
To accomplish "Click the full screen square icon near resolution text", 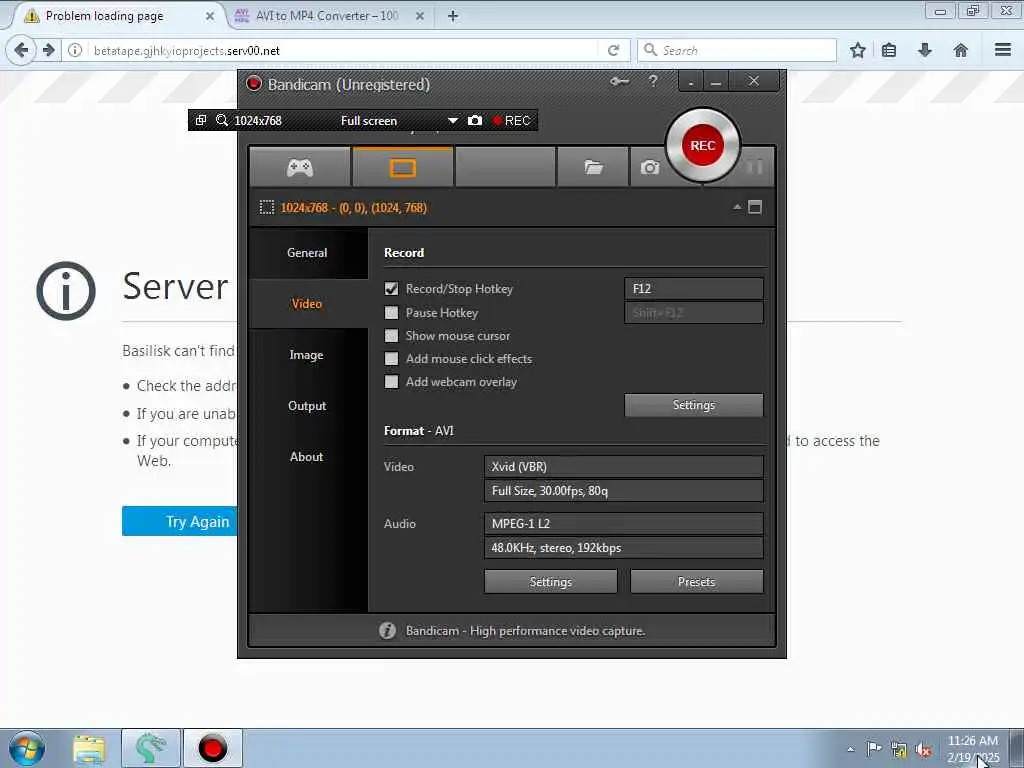I will 755,207.
